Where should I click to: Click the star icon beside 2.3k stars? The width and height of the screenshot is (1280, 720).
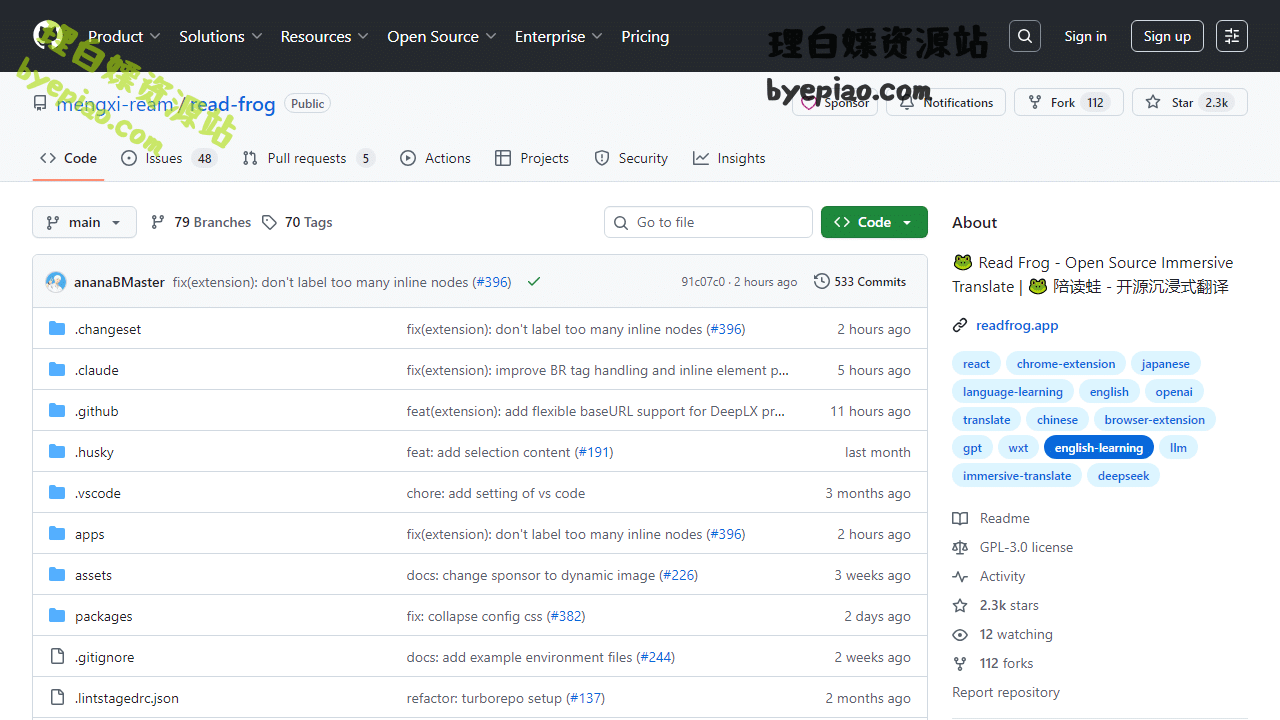pos(960,605)
